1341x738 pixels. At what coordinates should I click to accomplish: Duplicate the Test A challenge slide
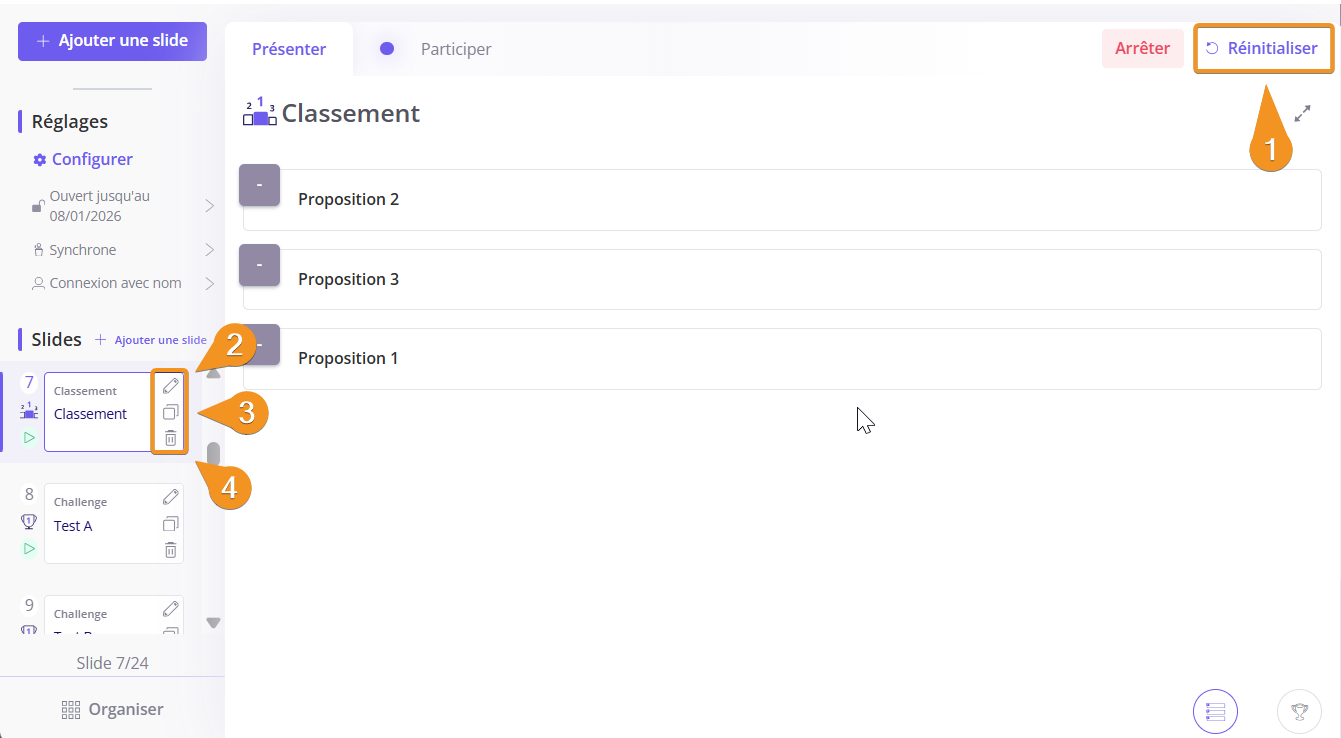[x=171, y=524]
